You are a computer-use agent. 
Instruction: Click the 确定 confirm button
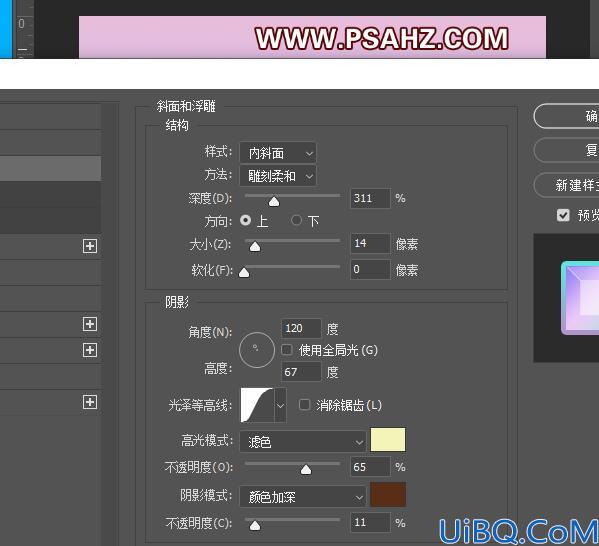point(566,116)
